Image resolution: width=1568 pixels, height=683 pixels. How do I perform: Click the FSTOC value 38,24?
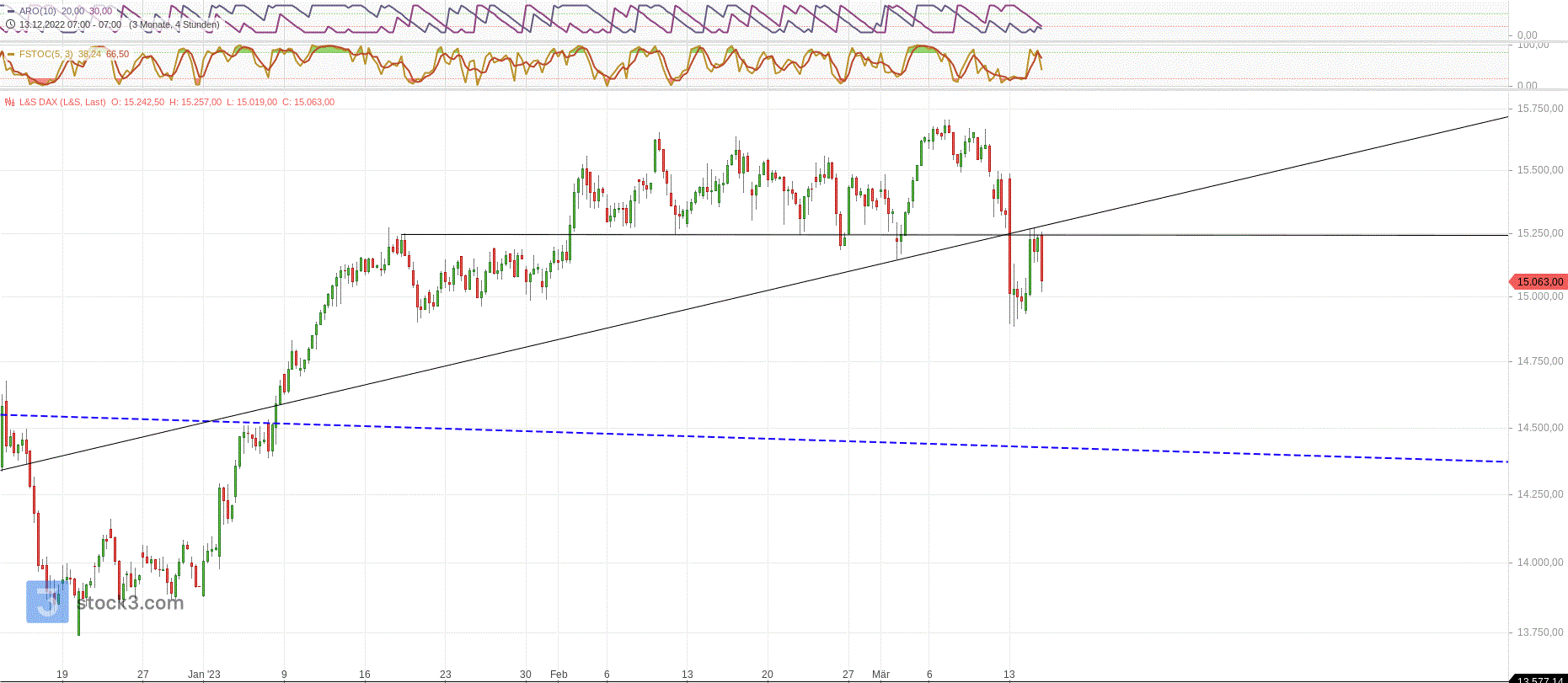pyautogui.click(x=89, y=54)
